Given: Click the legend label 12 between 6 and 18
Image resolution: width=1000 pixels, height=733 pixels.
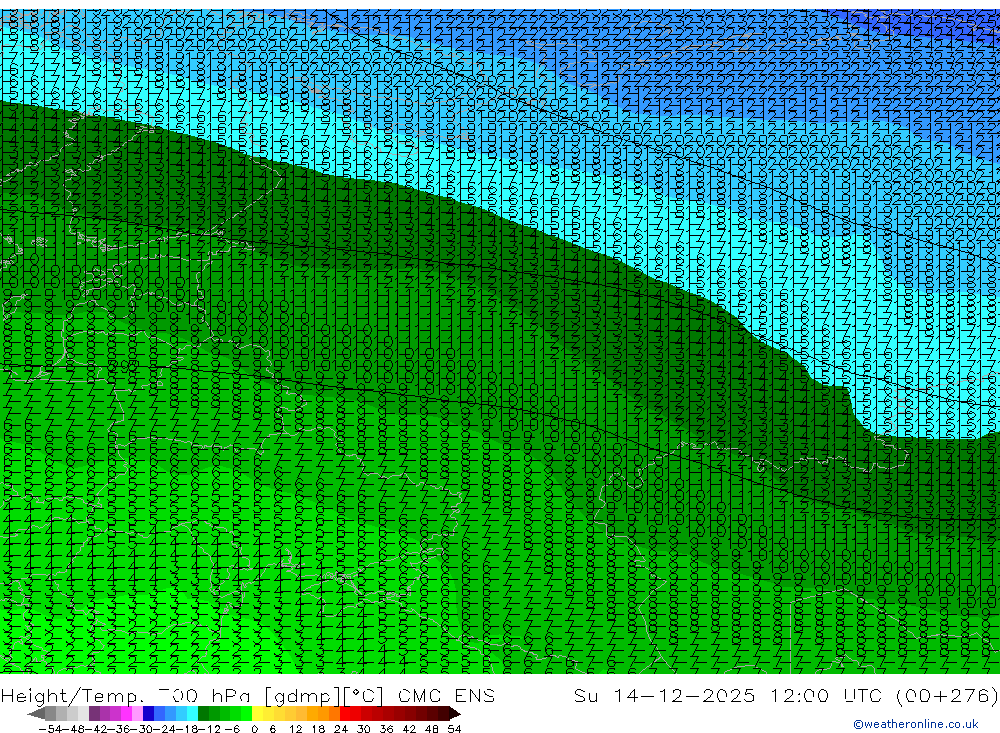Looking at the screenshot, I should click(295, 729).
